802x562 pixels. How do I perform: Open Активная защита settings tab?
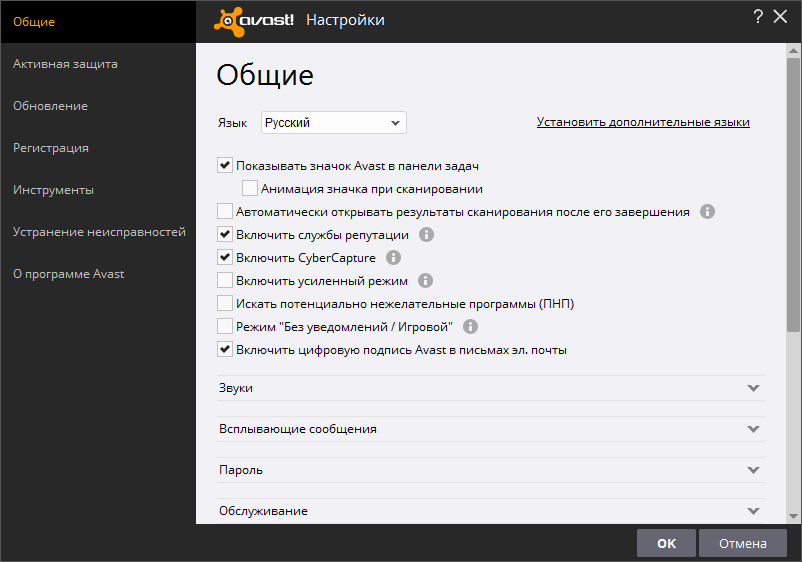[x=98, y=64]
